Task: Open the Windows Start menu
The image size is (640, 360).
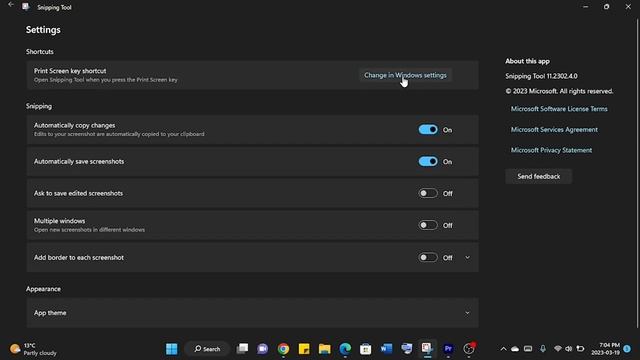Action: coord(171,349)
